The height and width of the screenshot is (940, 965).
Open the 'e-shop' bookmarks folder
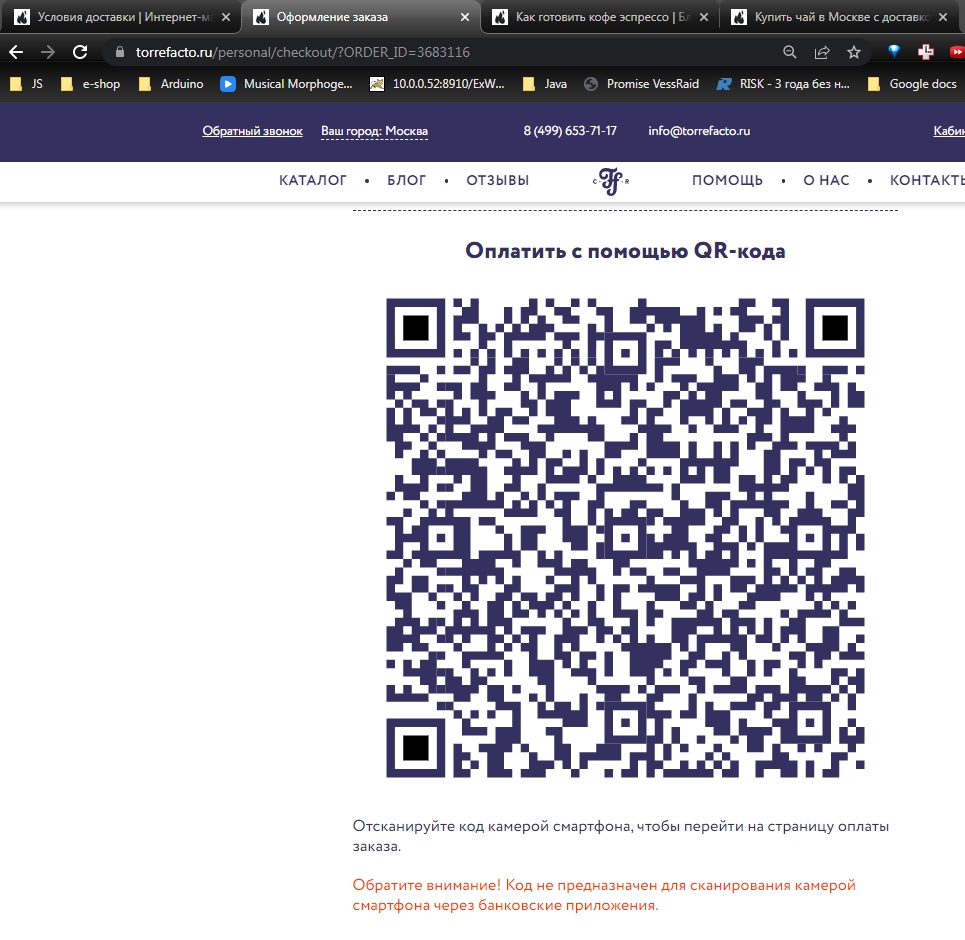tap(91, 84)
